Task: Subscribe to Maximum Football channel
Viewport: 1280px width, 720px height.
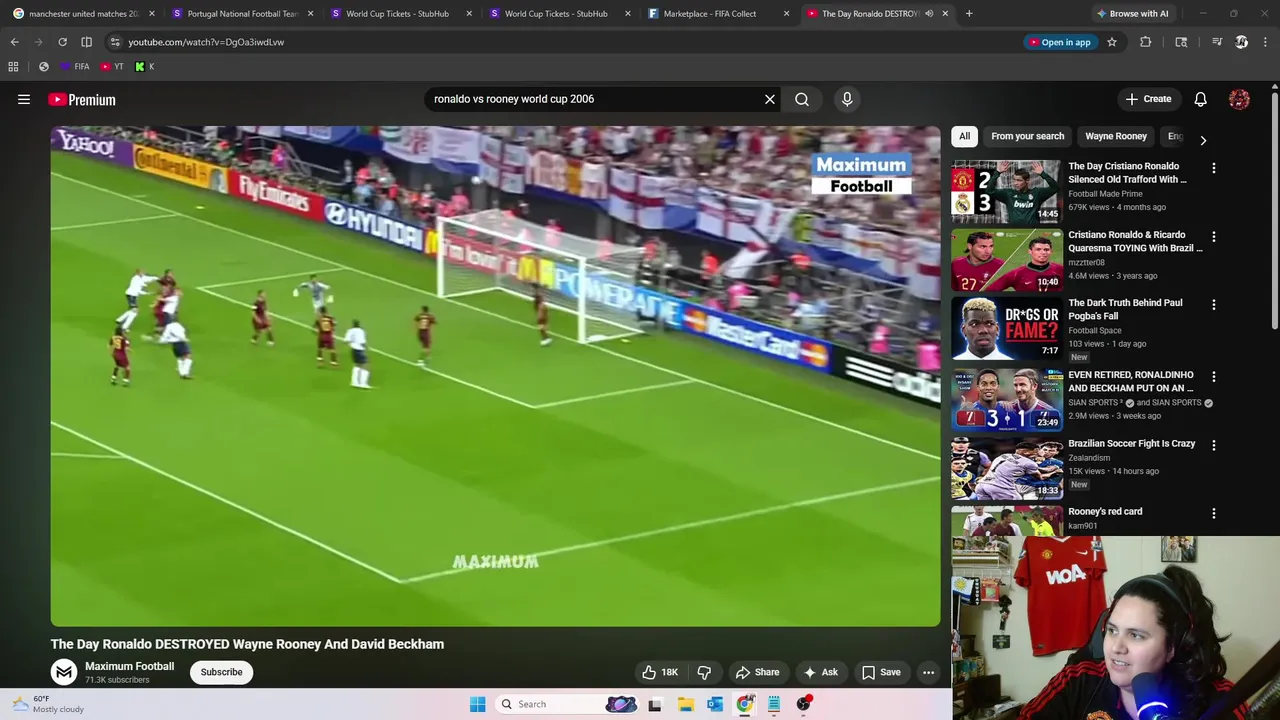Action: tap(221, 672)
